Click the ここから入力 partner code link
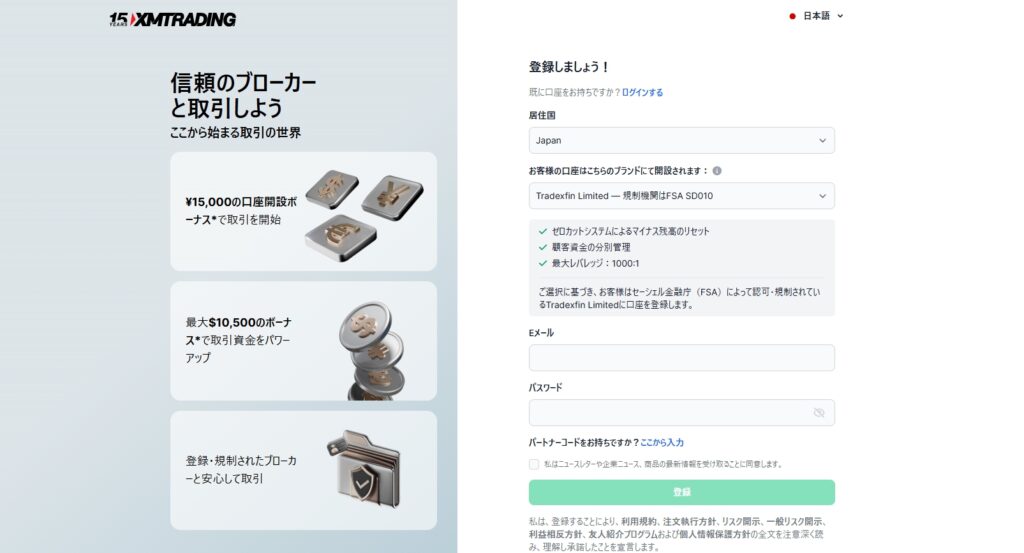Screen dimensions: 1024x553 pyautogui.click(x=662, y=443)
